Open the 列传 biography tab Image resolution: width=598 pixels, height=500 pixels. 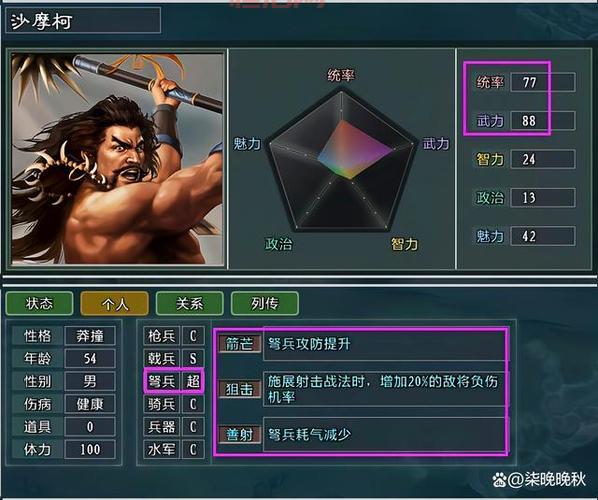coord(265,304)
